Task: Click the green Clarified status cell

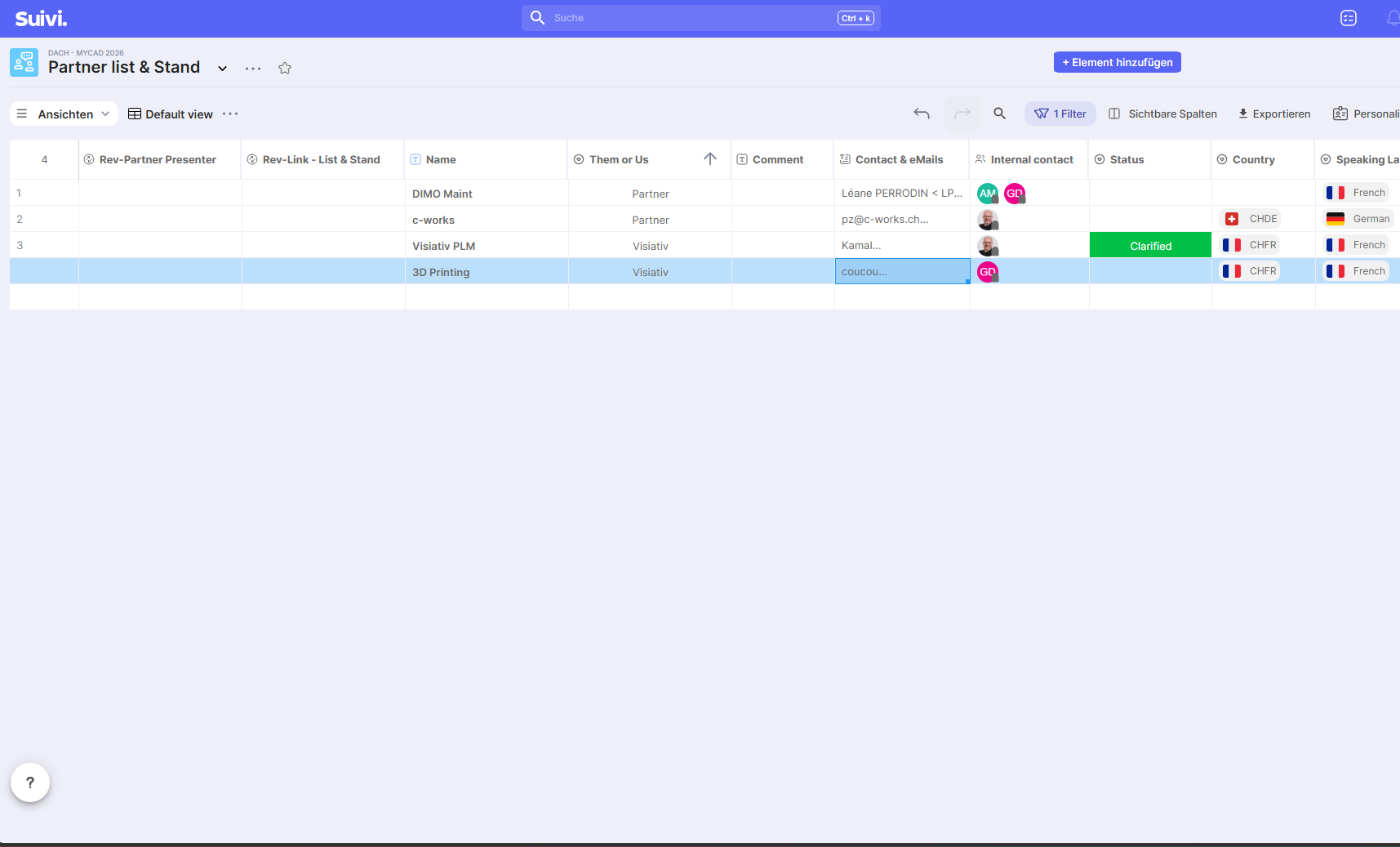Action: pos(1151,245)
